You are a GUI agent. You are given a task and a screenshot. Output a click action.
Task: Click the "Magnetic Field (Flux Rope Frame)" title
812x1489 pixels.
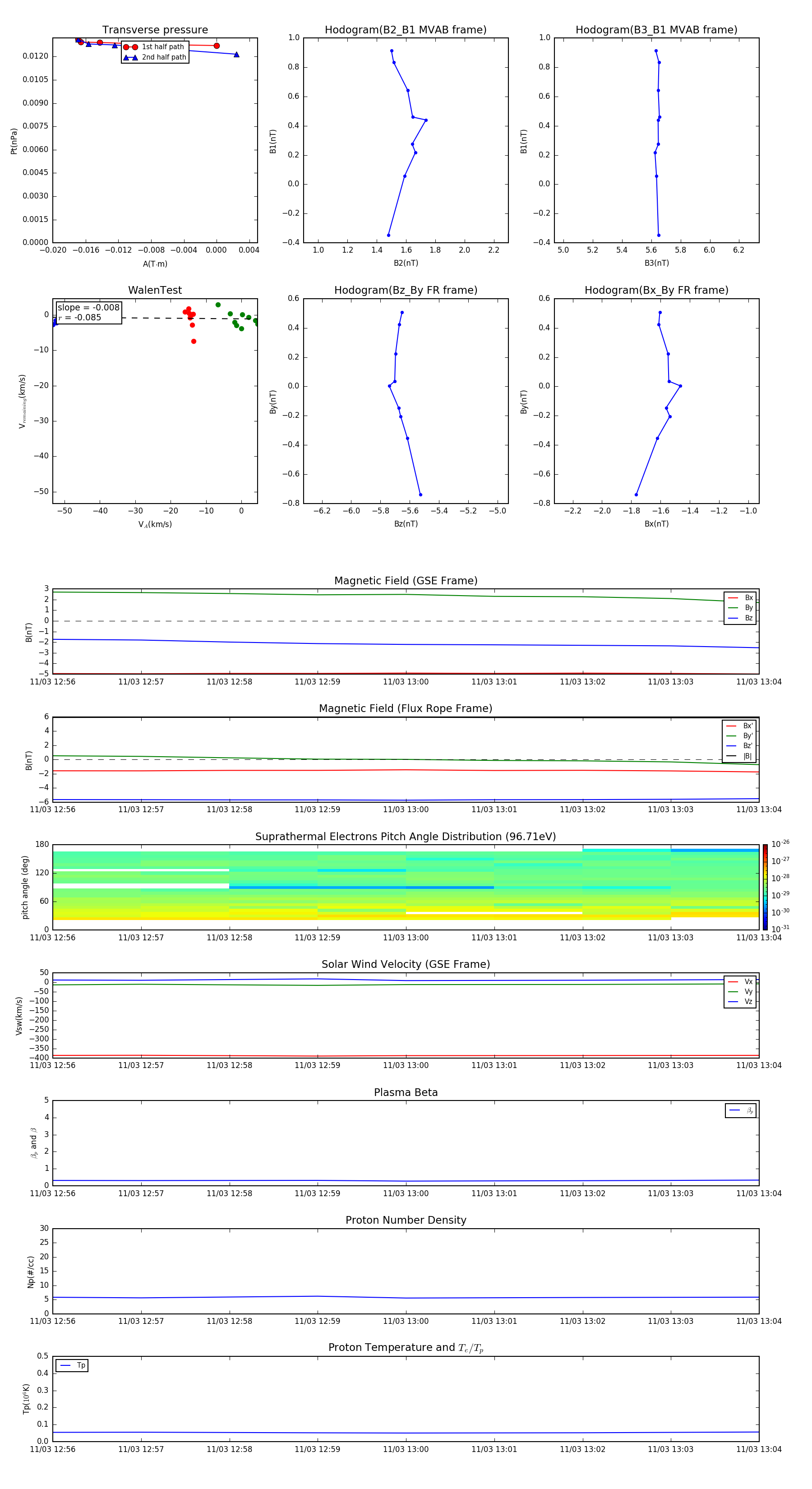point(406,708)
